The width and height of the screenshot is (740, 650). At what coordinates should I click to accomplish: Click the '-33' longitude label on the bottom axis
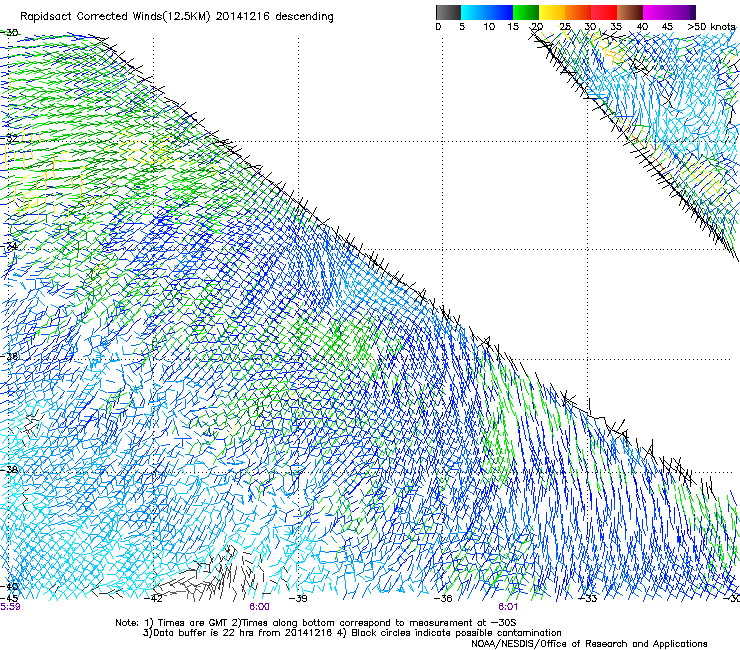[x=588, y=598]
